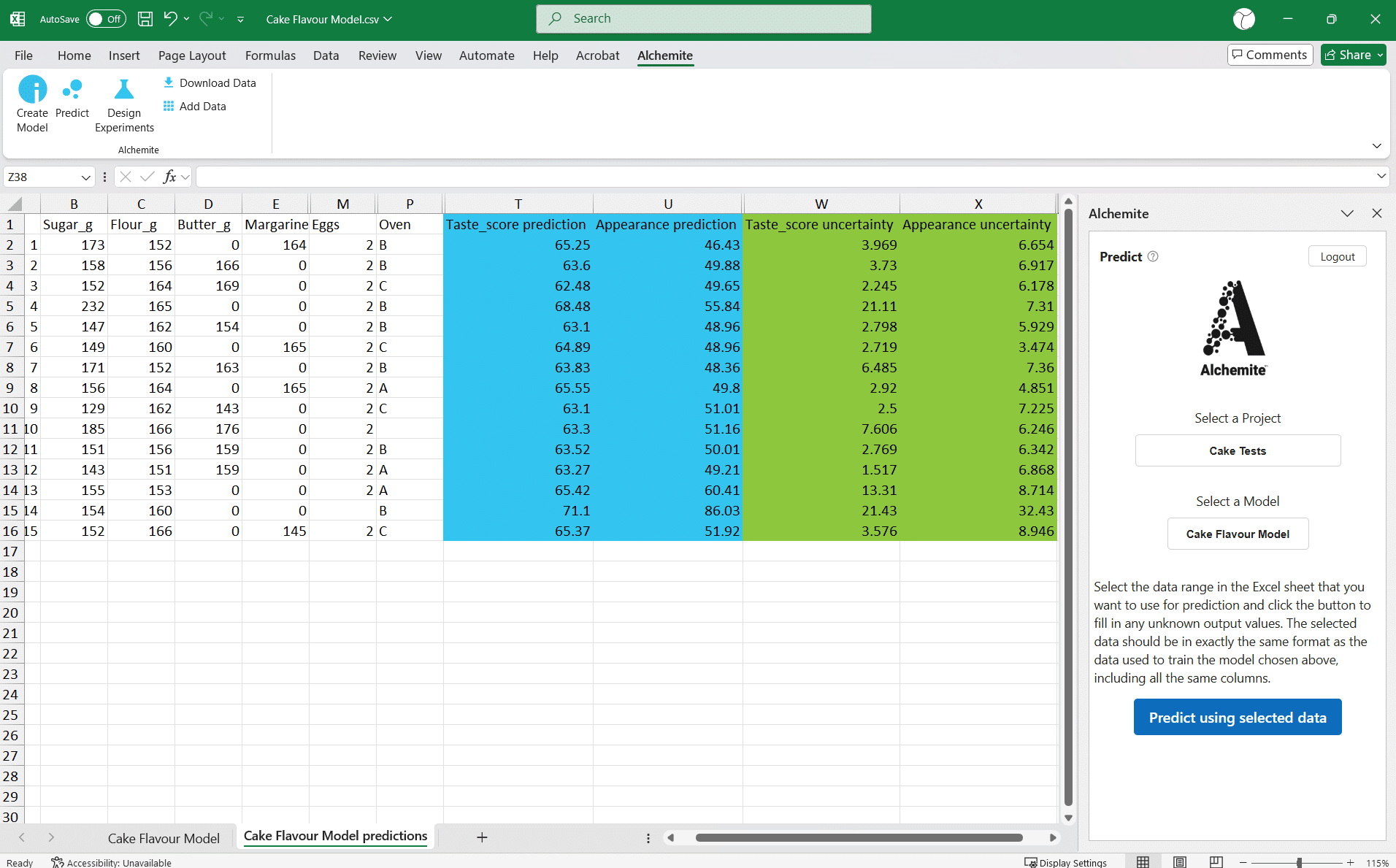Click Download Data in ribbon
Viewport: 1396px width, 868px height.
[210, 83]
